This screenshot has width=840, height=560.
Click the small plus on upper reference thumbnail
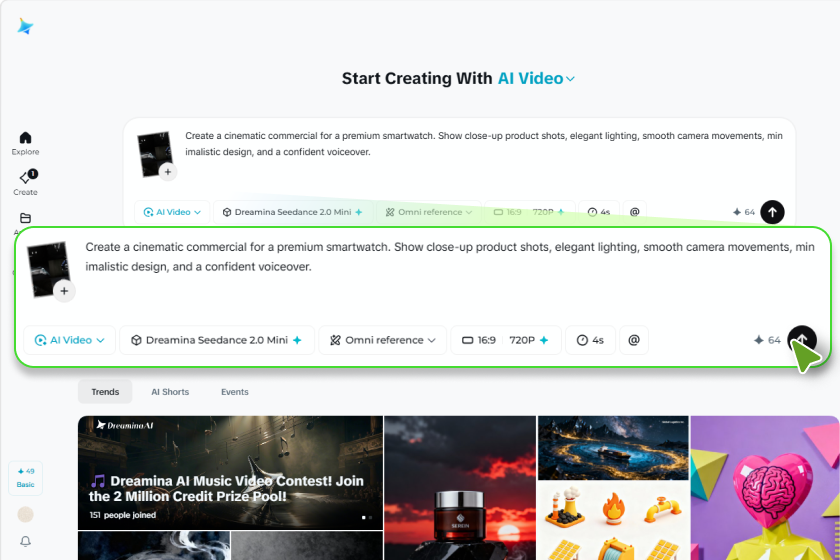(168, 172)
